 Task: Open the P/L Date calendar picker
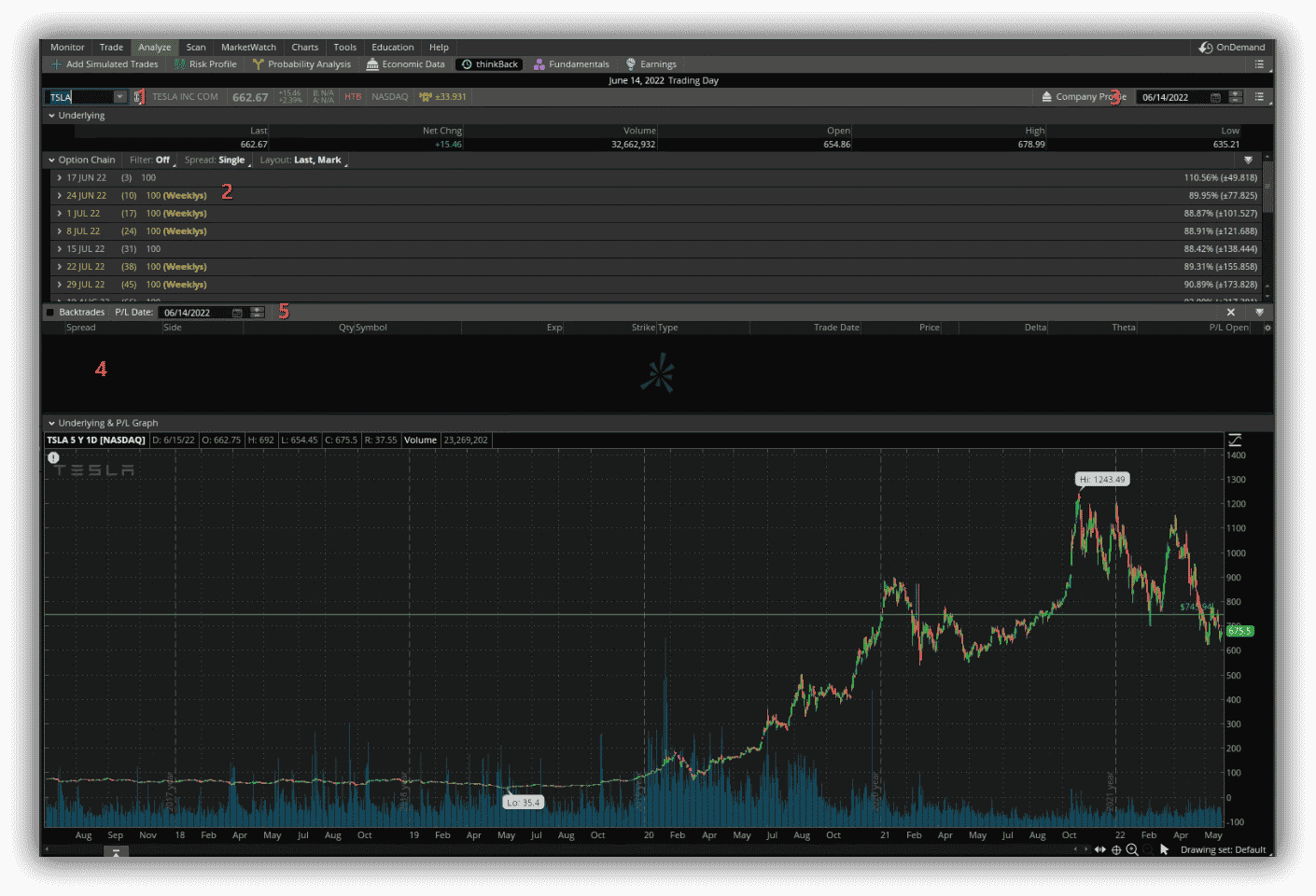pyautogui.click(x=237, y=313)
